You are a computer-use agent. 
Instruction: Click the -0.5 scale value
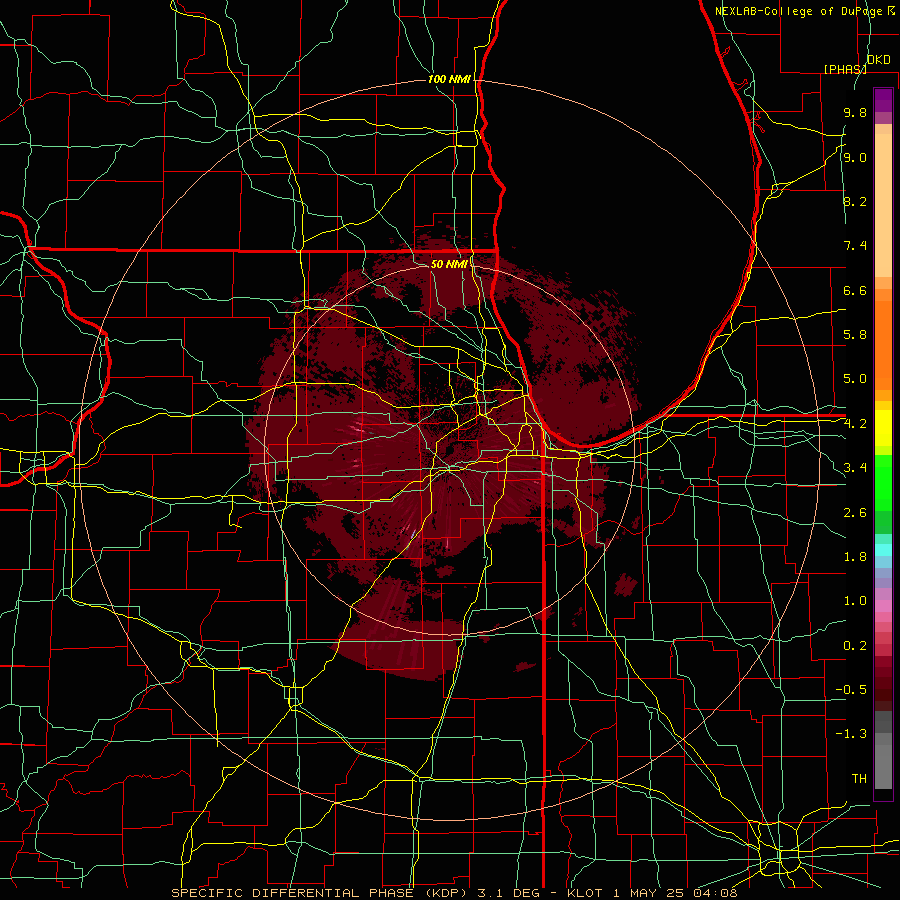(x=851, y=690)
